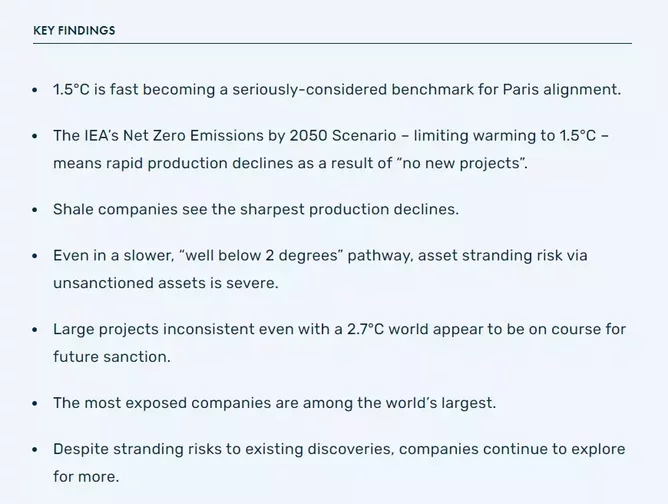Screen dimensions: 668x504
Task: Click "The most exposed companies" sentence
Action: point(274,403)
